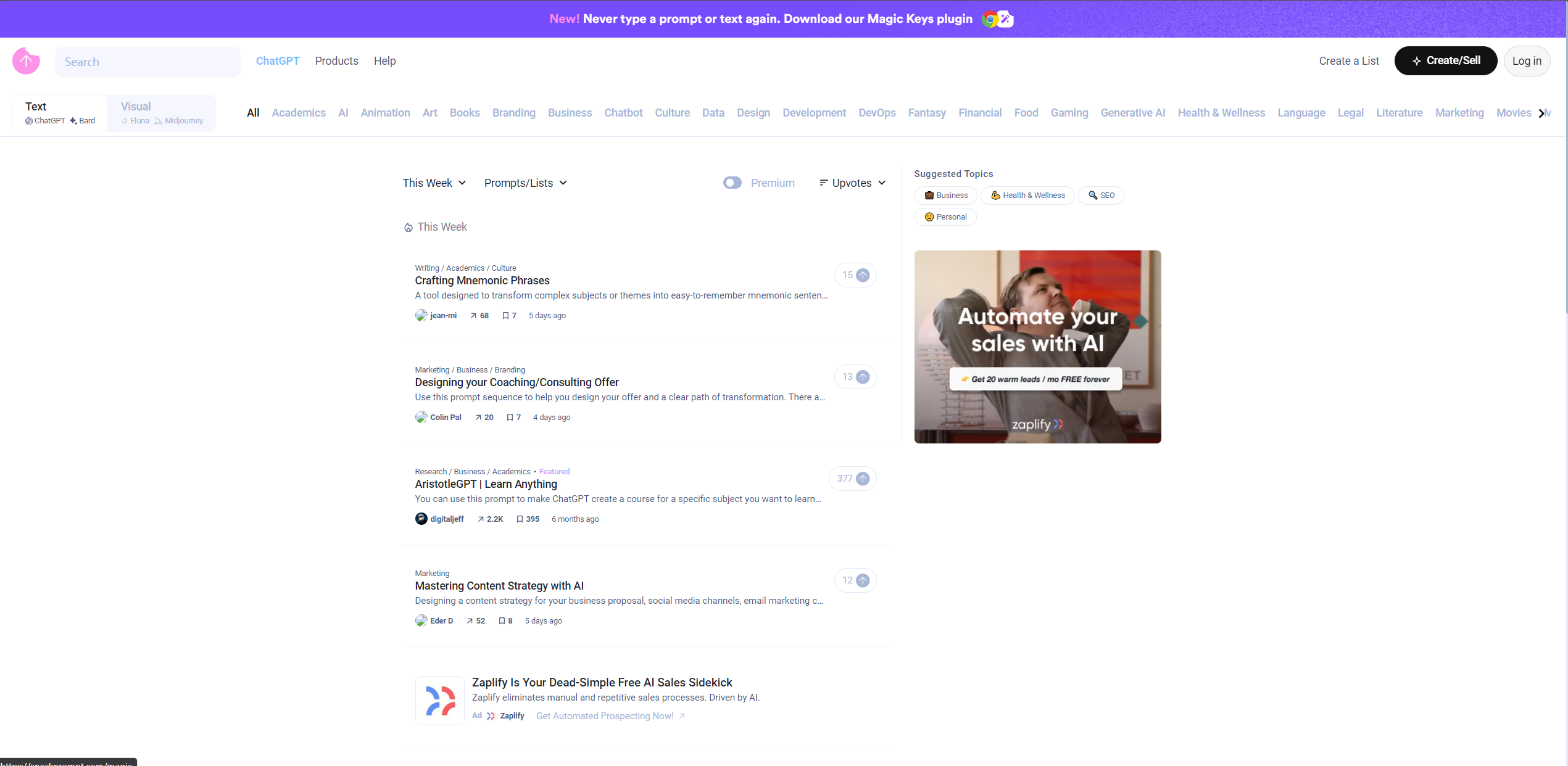Screen dimensions: 1568x766
Task: Select the ChatGPT menu tab
Action: [277, 61]
